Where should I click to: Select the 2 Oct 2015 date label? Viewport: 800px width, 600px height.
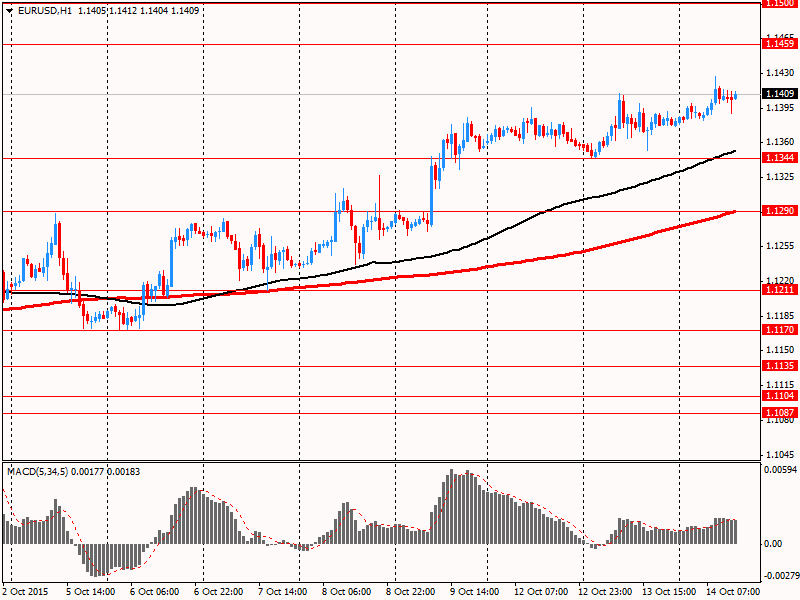tap(26, 592)
